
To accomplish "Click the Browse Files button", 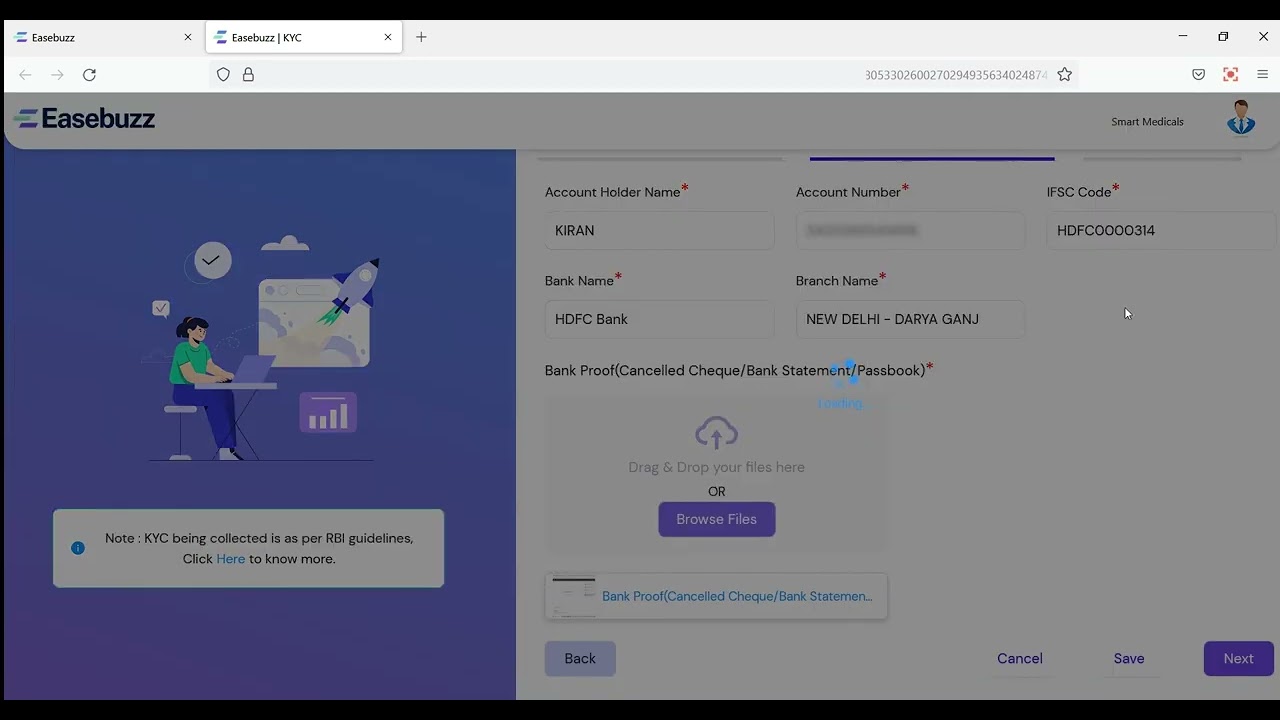I will click(716, 519).
